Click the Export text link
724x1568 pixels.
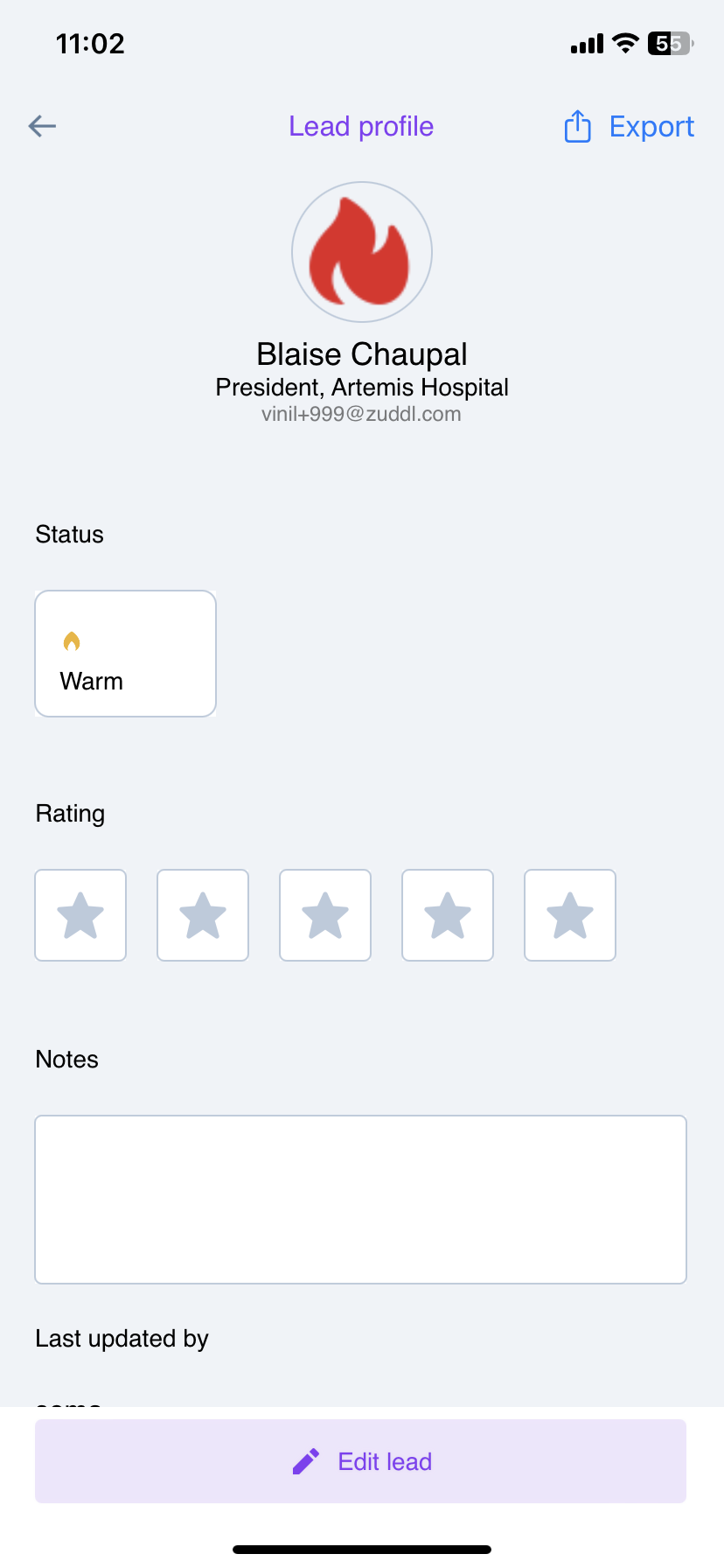click(651, 127)
